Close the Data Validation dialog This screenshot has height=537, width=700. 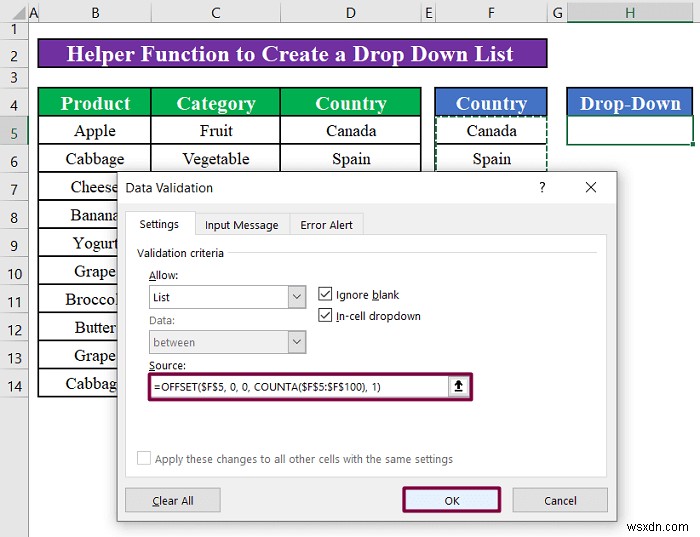pyautogui.click(x=591, y=187)
